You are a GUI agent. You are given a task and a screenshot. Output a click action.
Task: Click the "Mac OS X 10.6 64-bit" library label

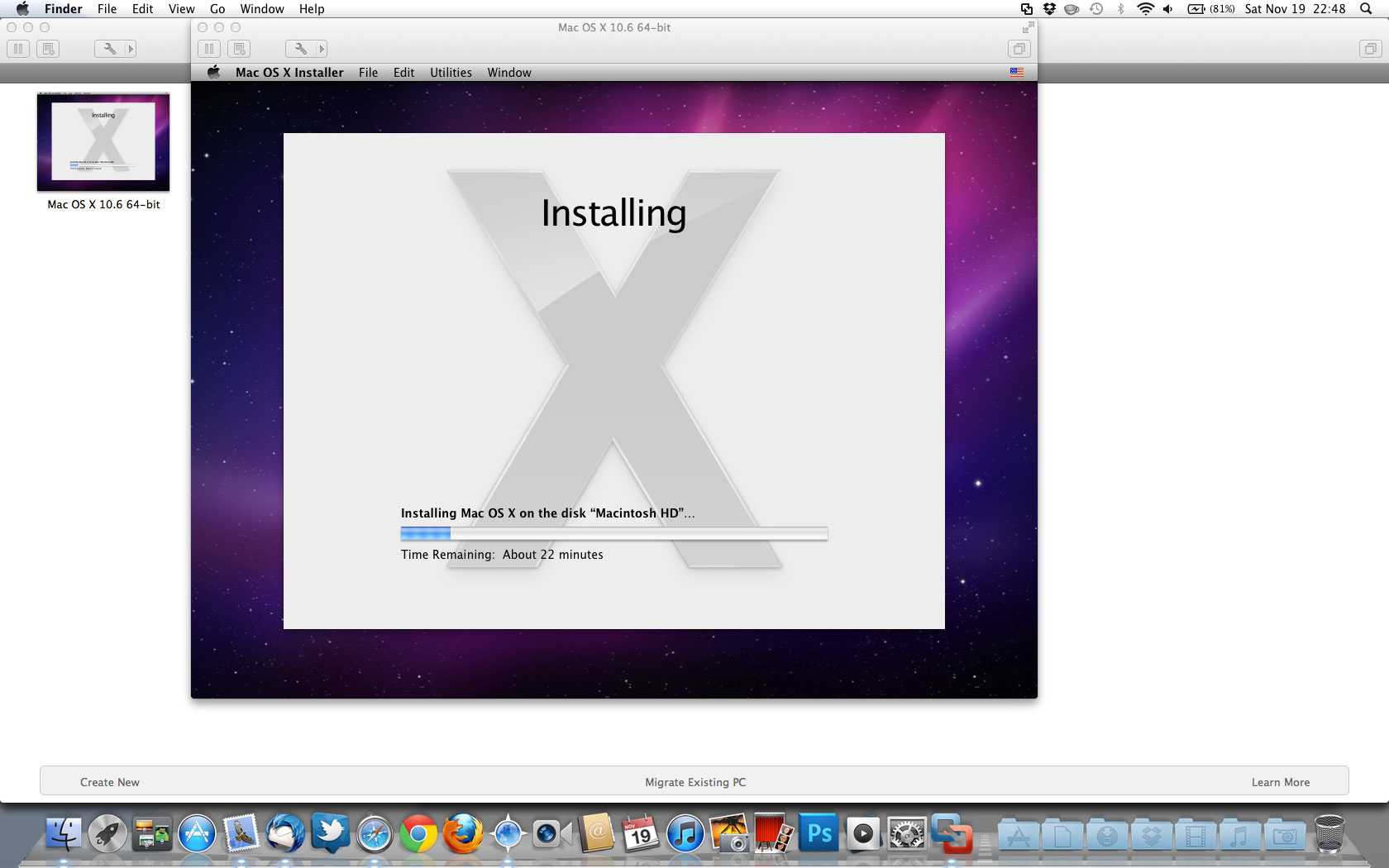[103, 204]
